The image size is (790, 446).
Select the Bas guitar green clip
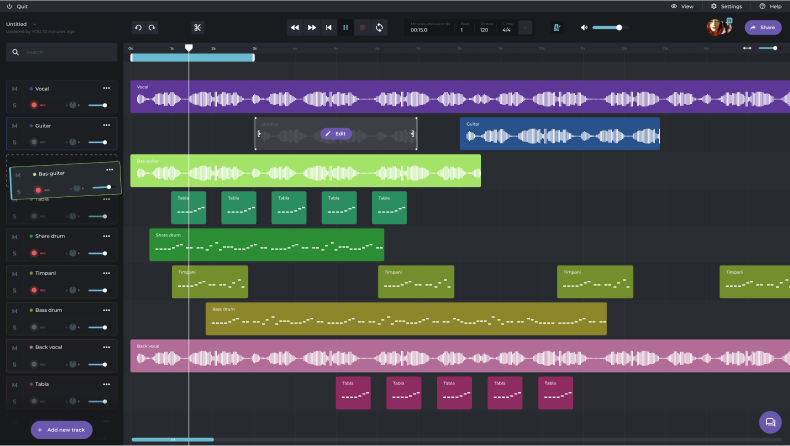pos(305,171)
